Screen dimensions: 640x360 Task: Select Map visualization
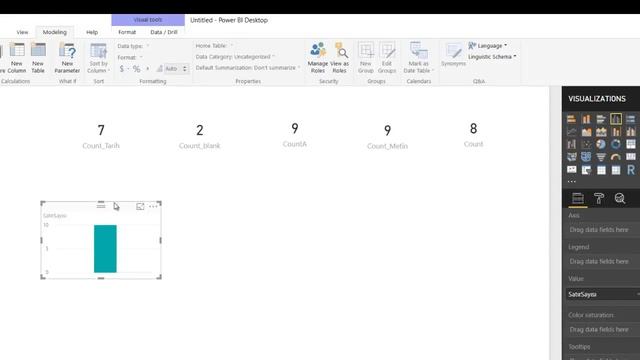tap(571, 157)
